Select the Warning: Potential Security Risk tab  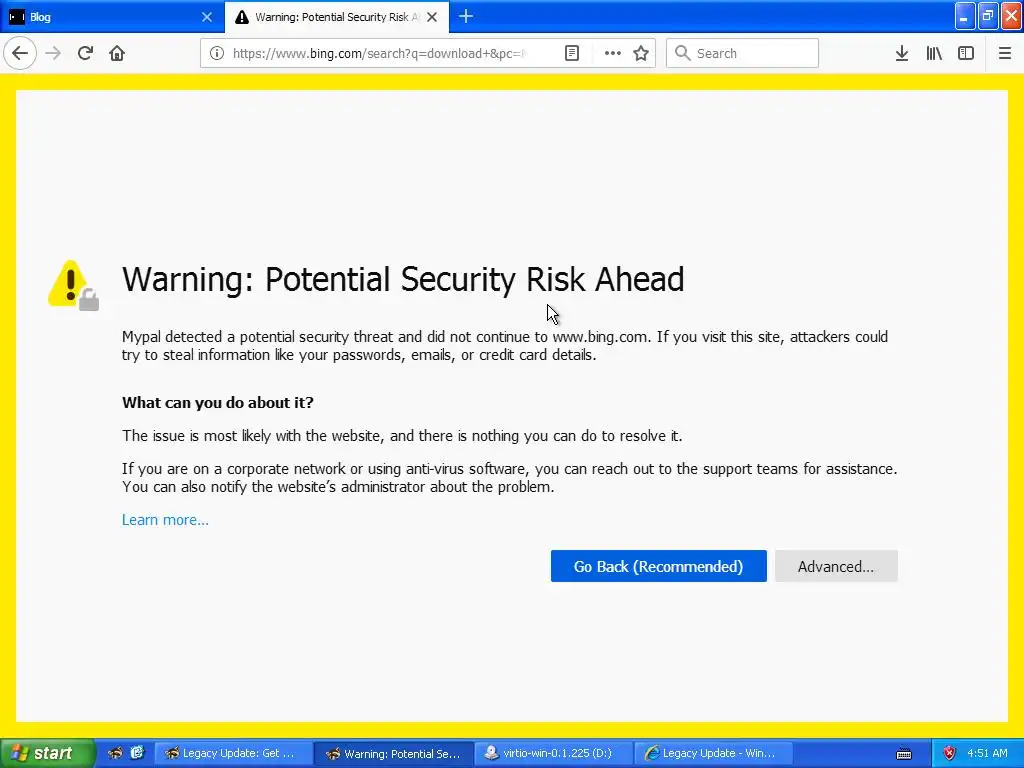[337, 17]
